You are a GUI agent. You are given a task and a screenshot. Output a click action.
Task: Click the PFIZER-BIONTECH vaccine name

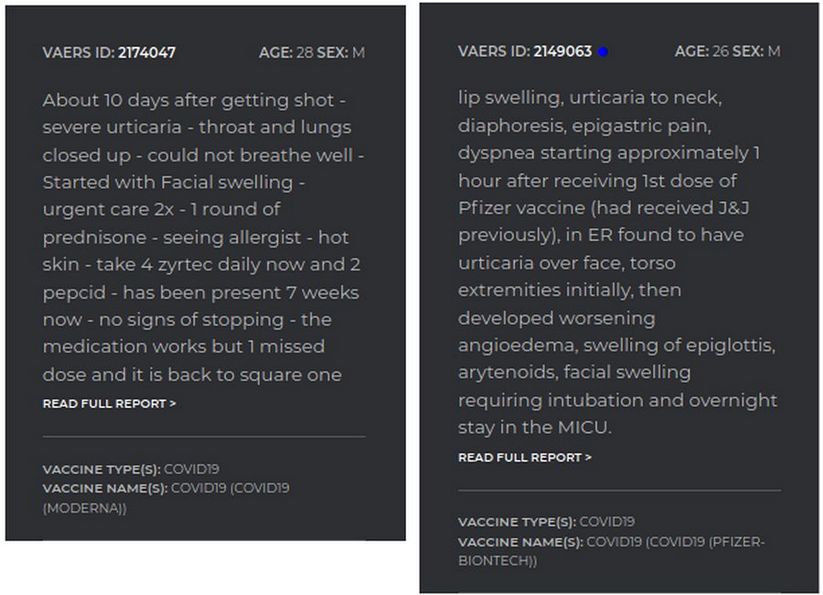click(x=611, y=551)
